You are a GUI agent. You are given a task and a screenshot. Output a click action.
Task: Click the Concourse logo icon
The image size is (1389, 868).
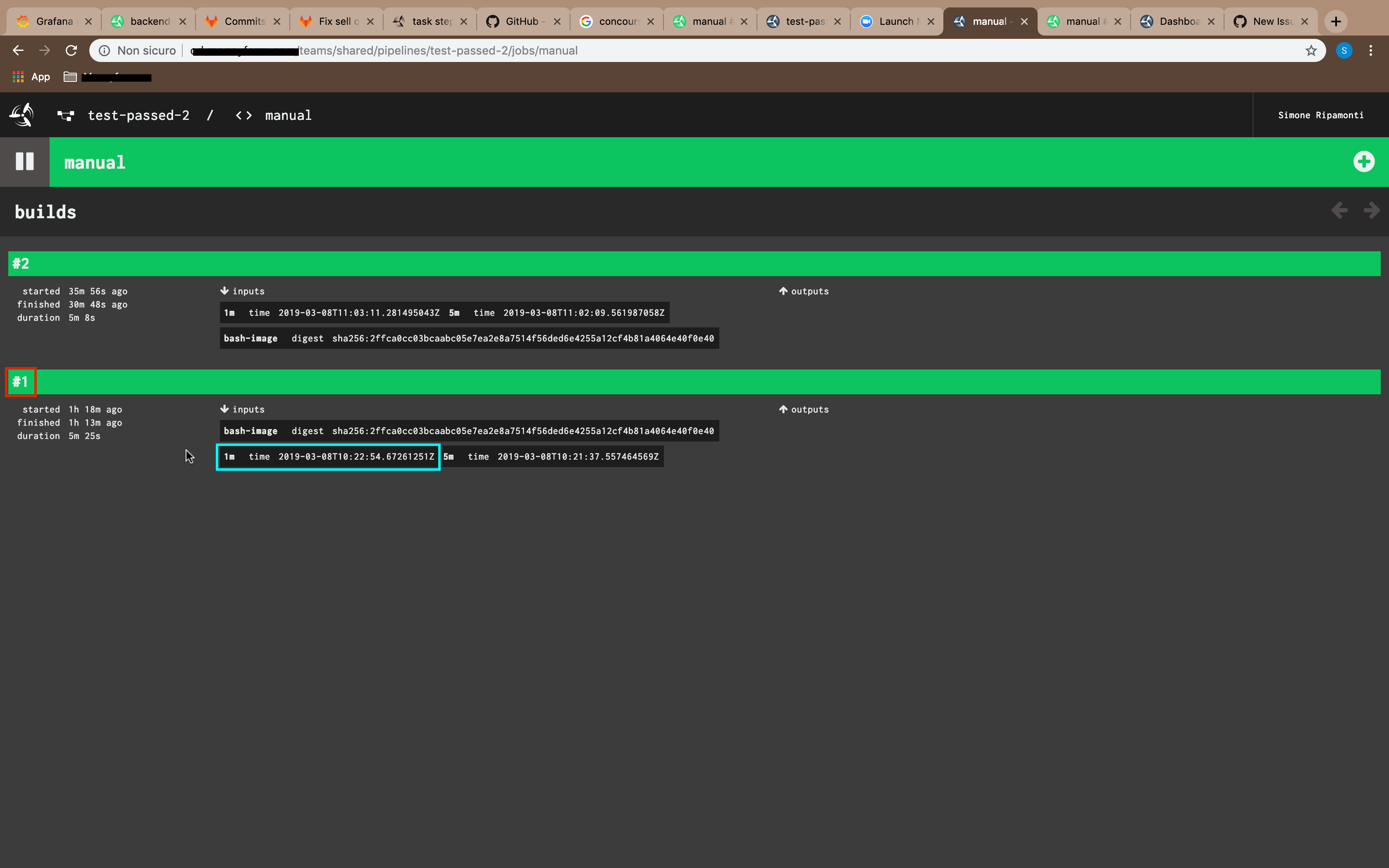22,115
